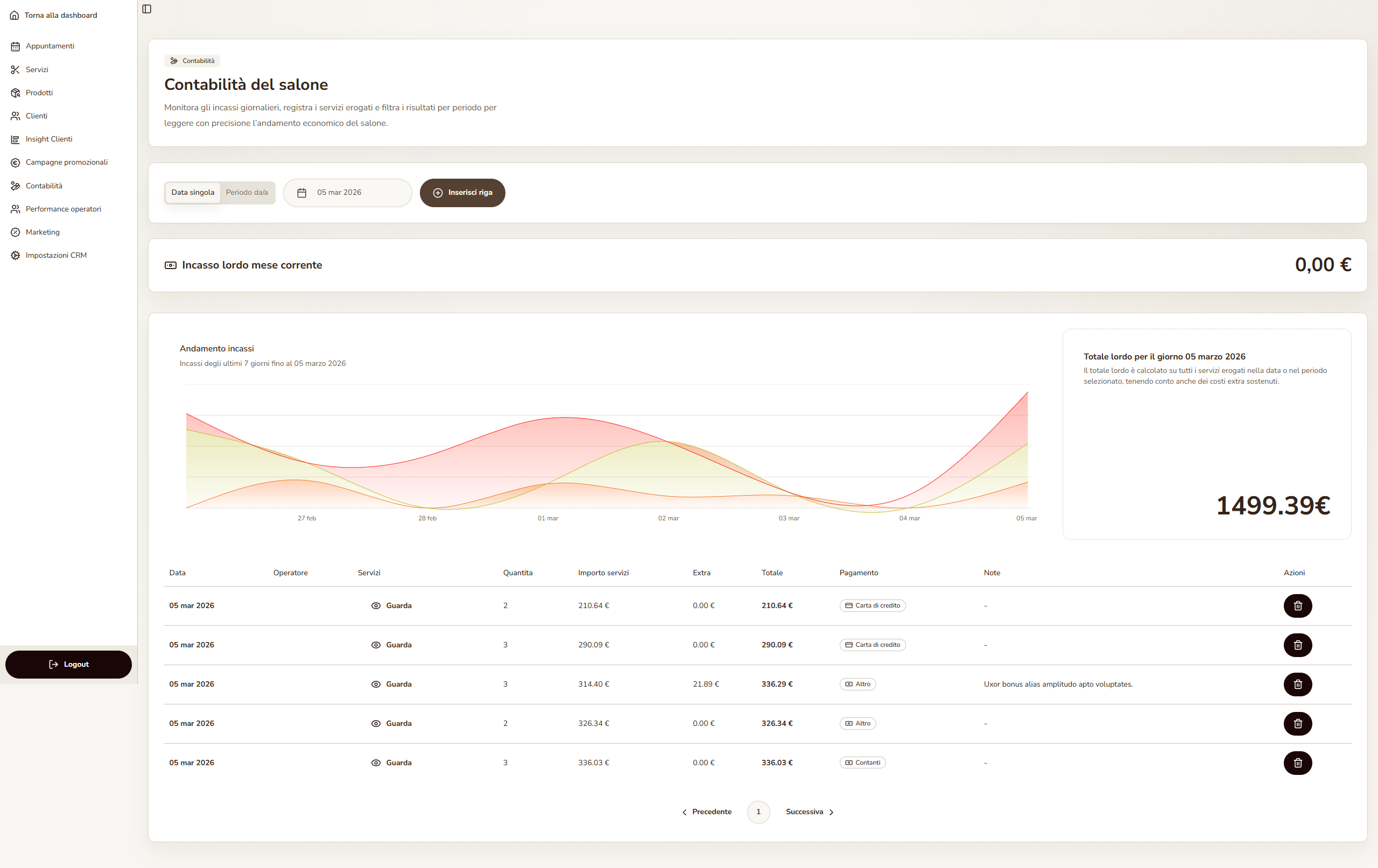This screenshot has height=868, width=1378.
Task: Click the banknote icon beside Incasso lordo
Action: point(171,265)
